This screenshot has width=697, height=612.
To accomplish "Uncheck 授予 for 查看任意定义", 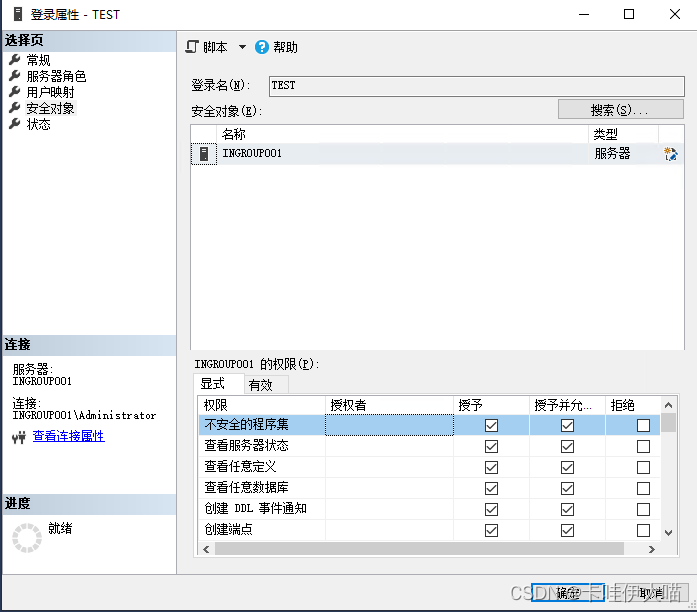I will 491,467.
